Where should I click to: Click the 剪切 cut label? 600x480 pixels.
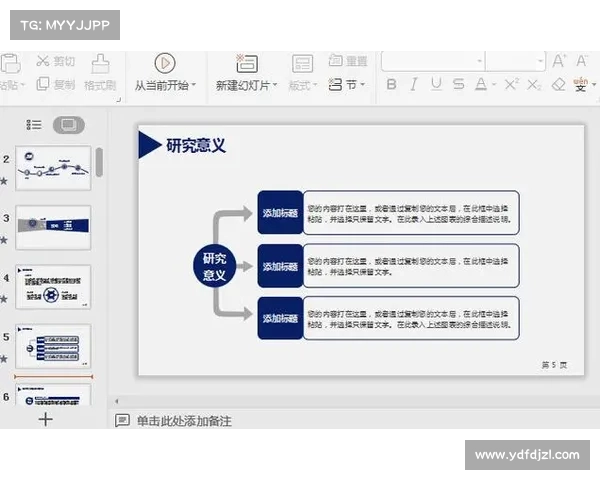click(x=64, y=61)
